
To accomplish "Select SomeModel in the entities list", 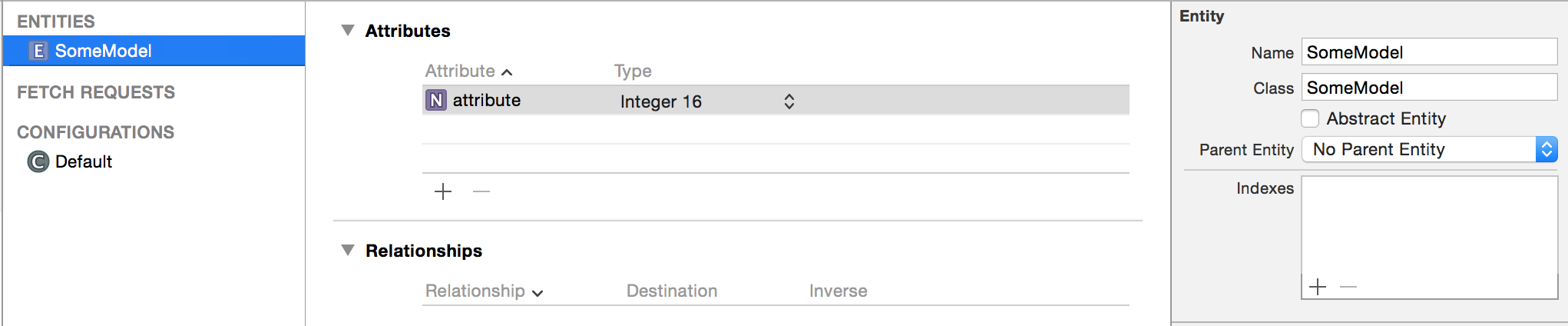I will (x=104, y=52).
